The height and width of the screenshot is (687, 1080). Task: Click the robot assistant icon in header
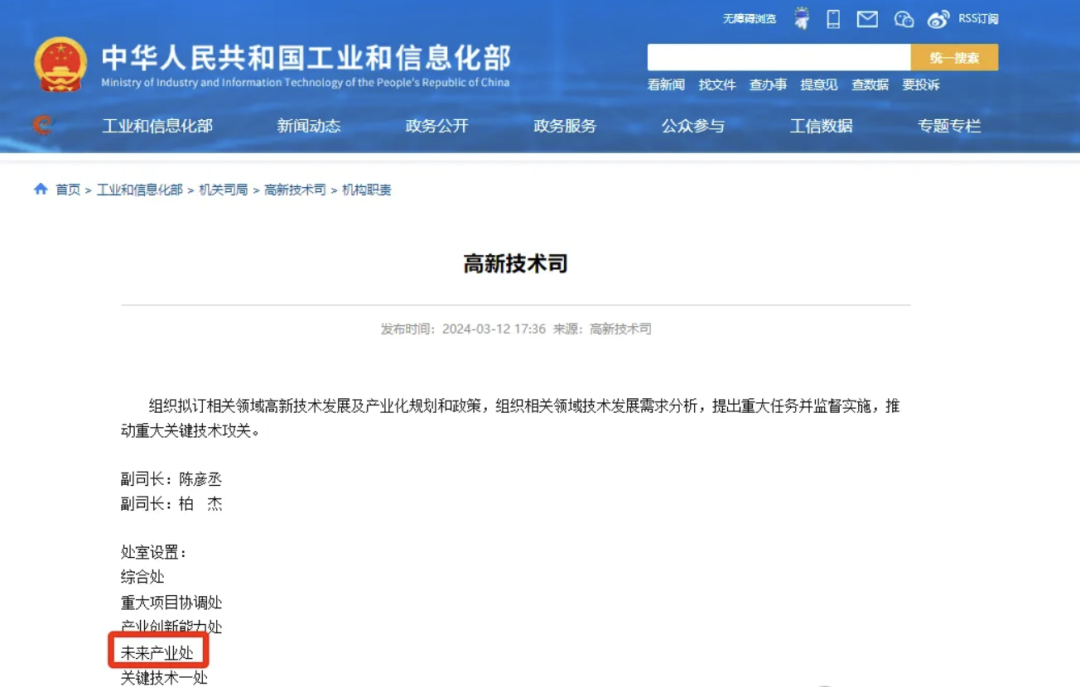click(802, 18)
